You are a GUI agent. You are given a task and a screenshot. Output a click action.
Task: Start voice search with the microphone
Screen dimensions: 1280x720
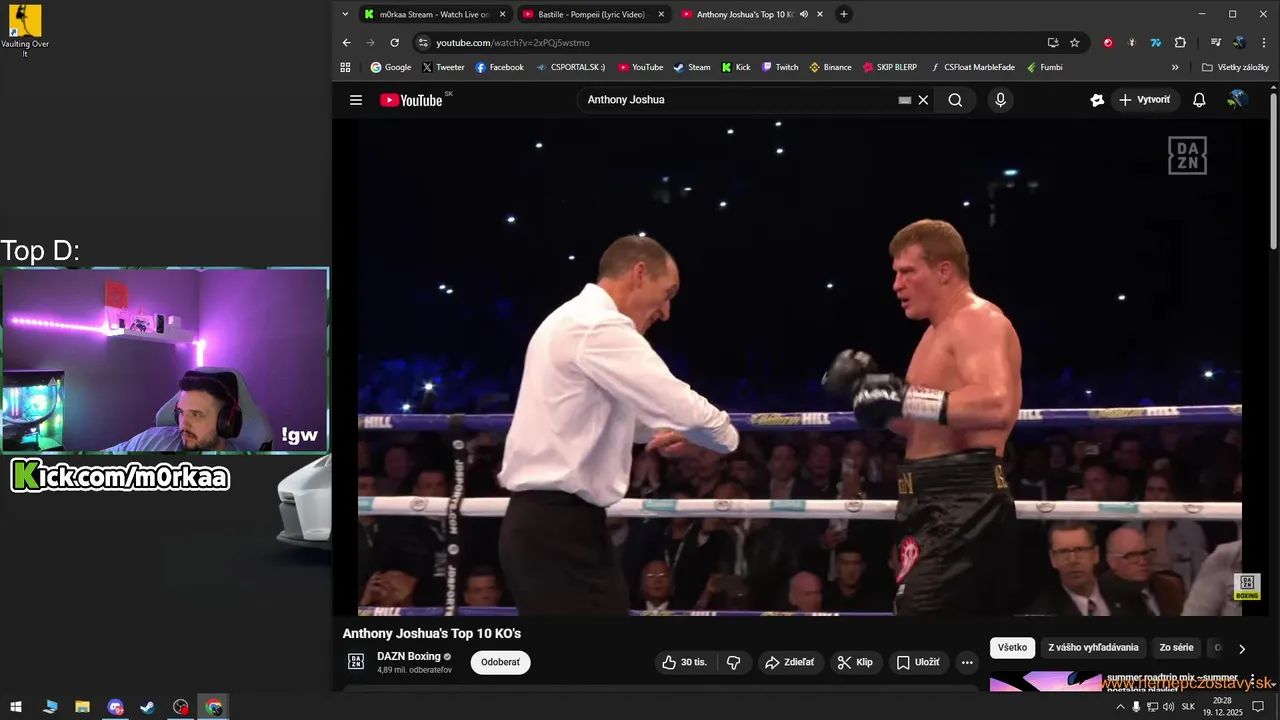(1000, 100)
